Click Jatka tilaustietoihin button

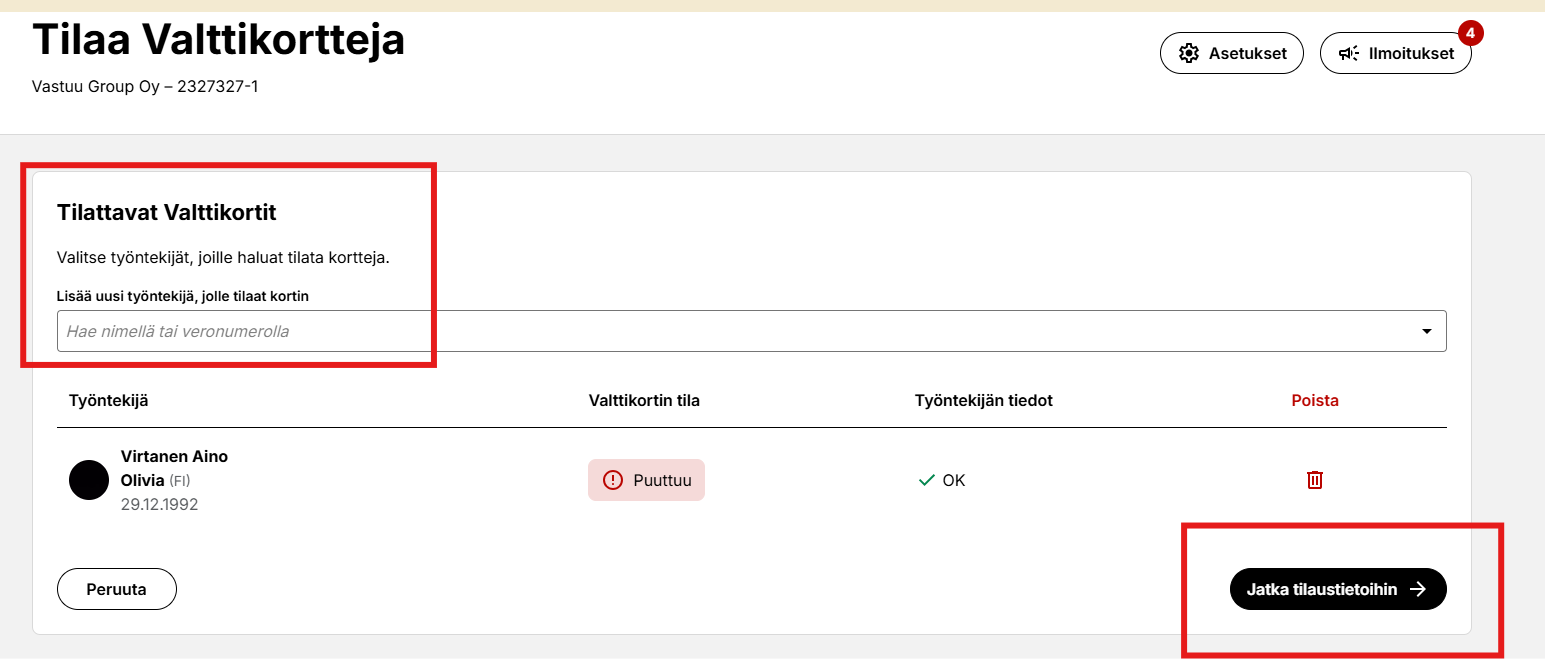point(1338,589)
